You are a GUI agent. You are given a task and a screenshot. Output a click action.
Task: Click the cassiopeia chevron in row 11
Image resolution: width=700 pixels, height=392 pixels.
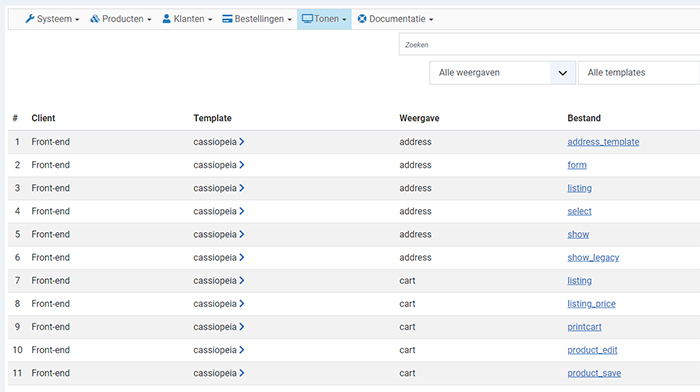(242, 373)
